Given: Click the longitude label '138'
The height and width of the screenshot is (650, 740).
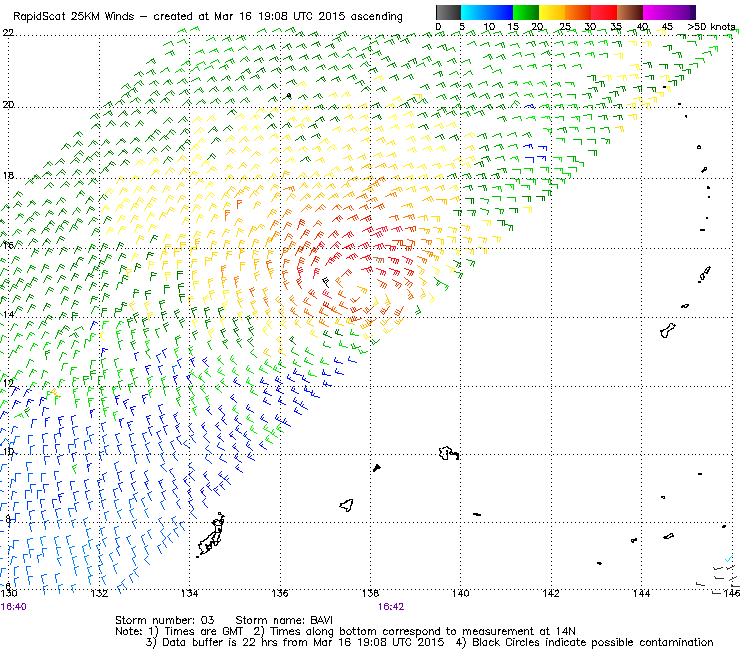Looking at the screenshot, I should coord(370,593).
